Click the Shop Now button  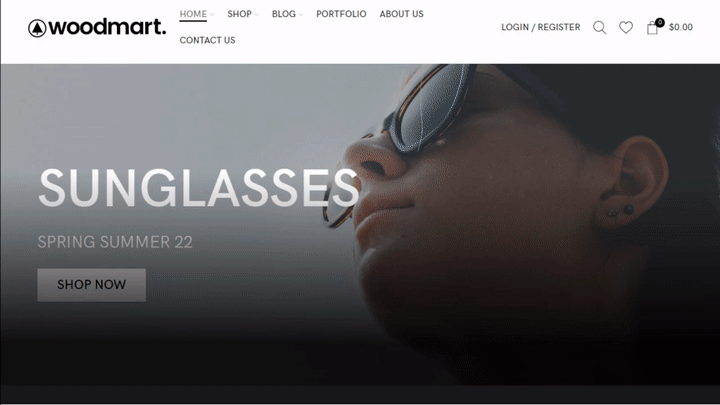91,285
